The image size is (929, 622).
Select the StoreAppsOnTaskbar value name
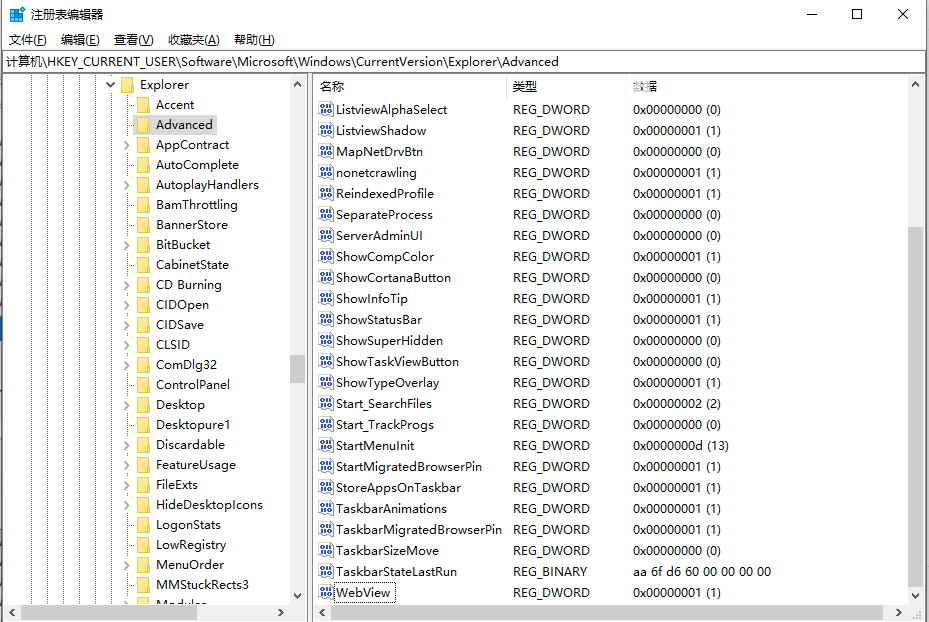click(399, 488)
